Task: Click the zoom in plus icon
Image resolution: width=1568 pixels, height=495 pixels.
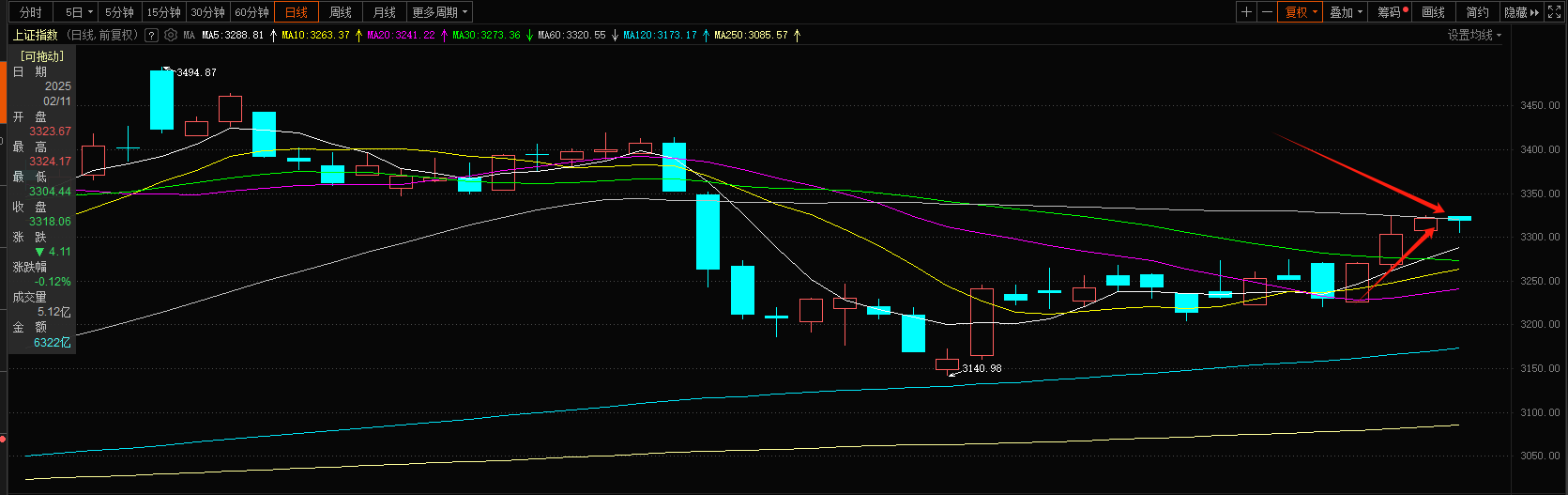Action: tap(1246, 12)
